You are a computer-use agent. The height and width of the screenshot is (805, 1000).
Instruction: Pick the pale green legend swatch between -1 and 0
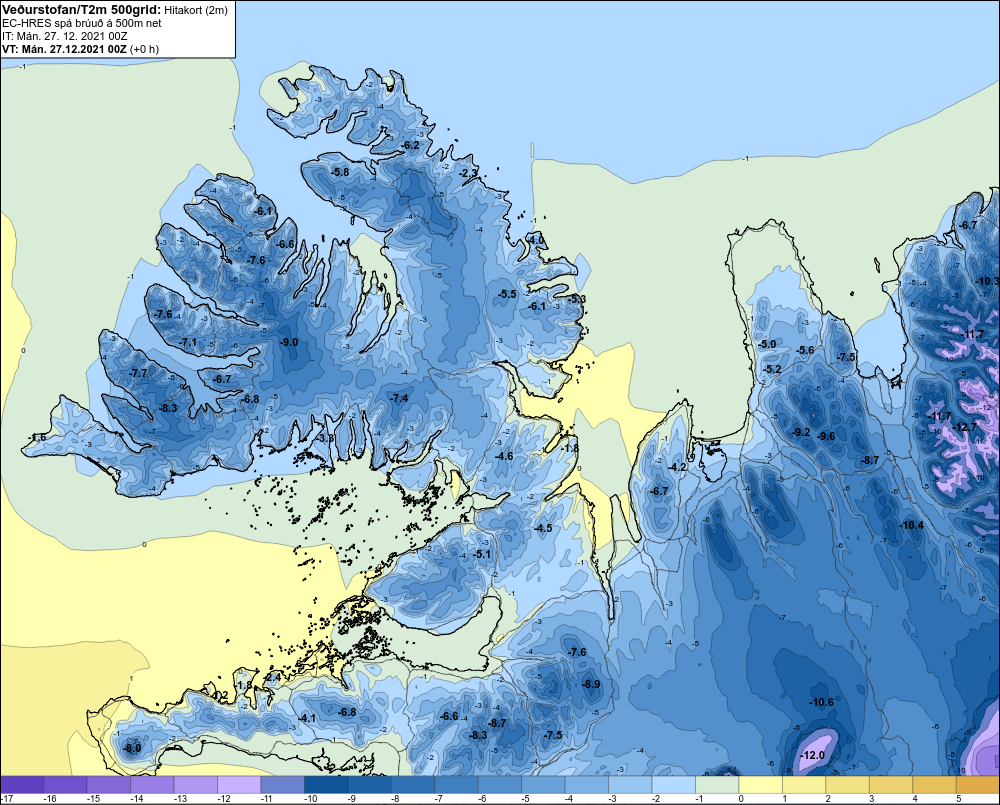point(717,785)
